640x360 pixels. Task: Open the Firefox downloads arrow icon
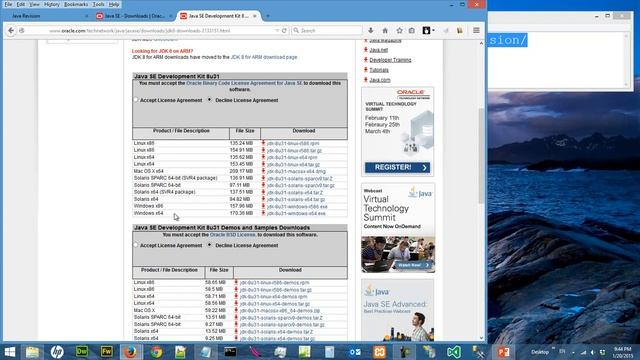(x=371, y=30)
